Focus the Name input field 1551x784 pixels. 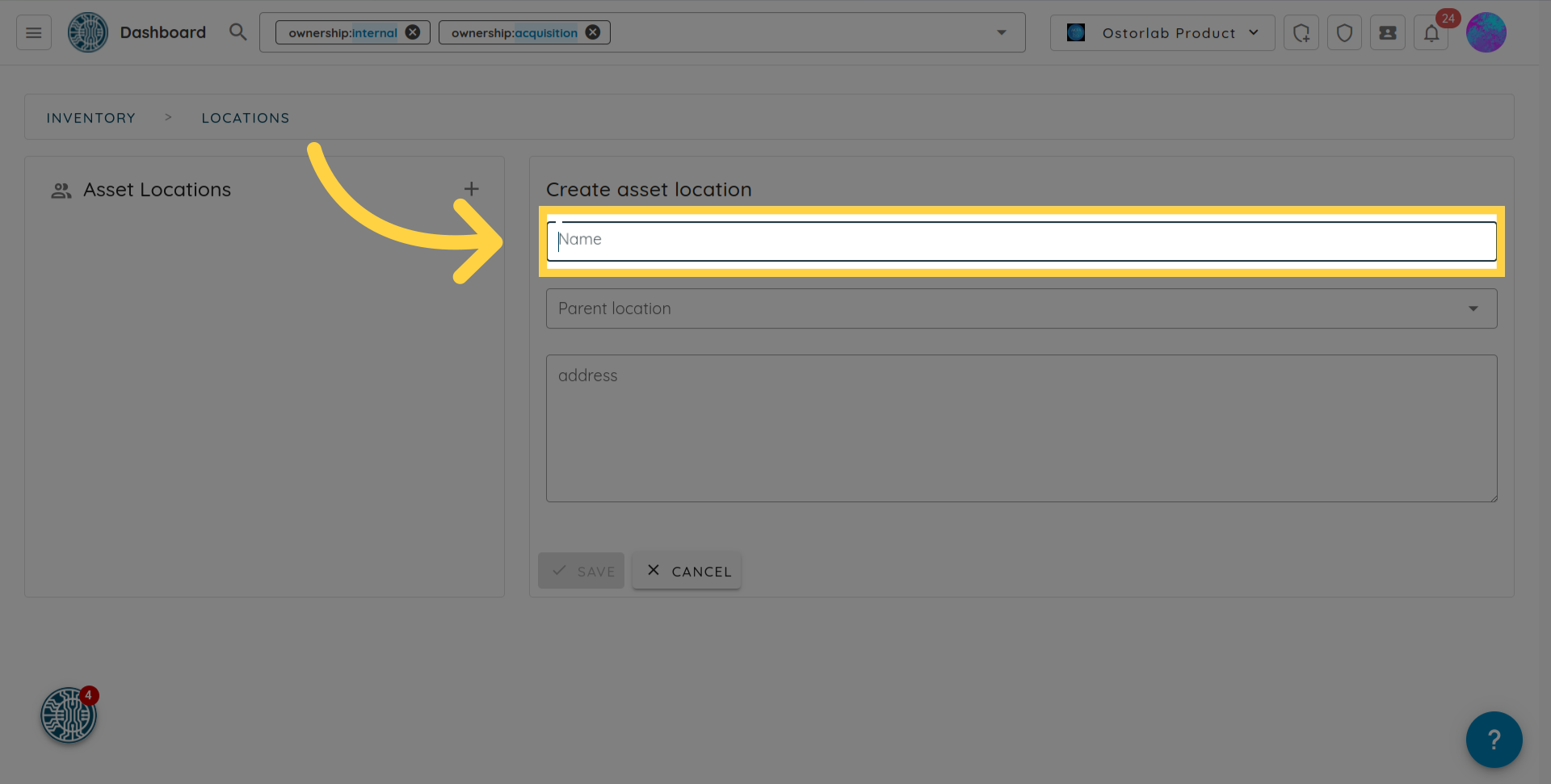[1021, 241]
